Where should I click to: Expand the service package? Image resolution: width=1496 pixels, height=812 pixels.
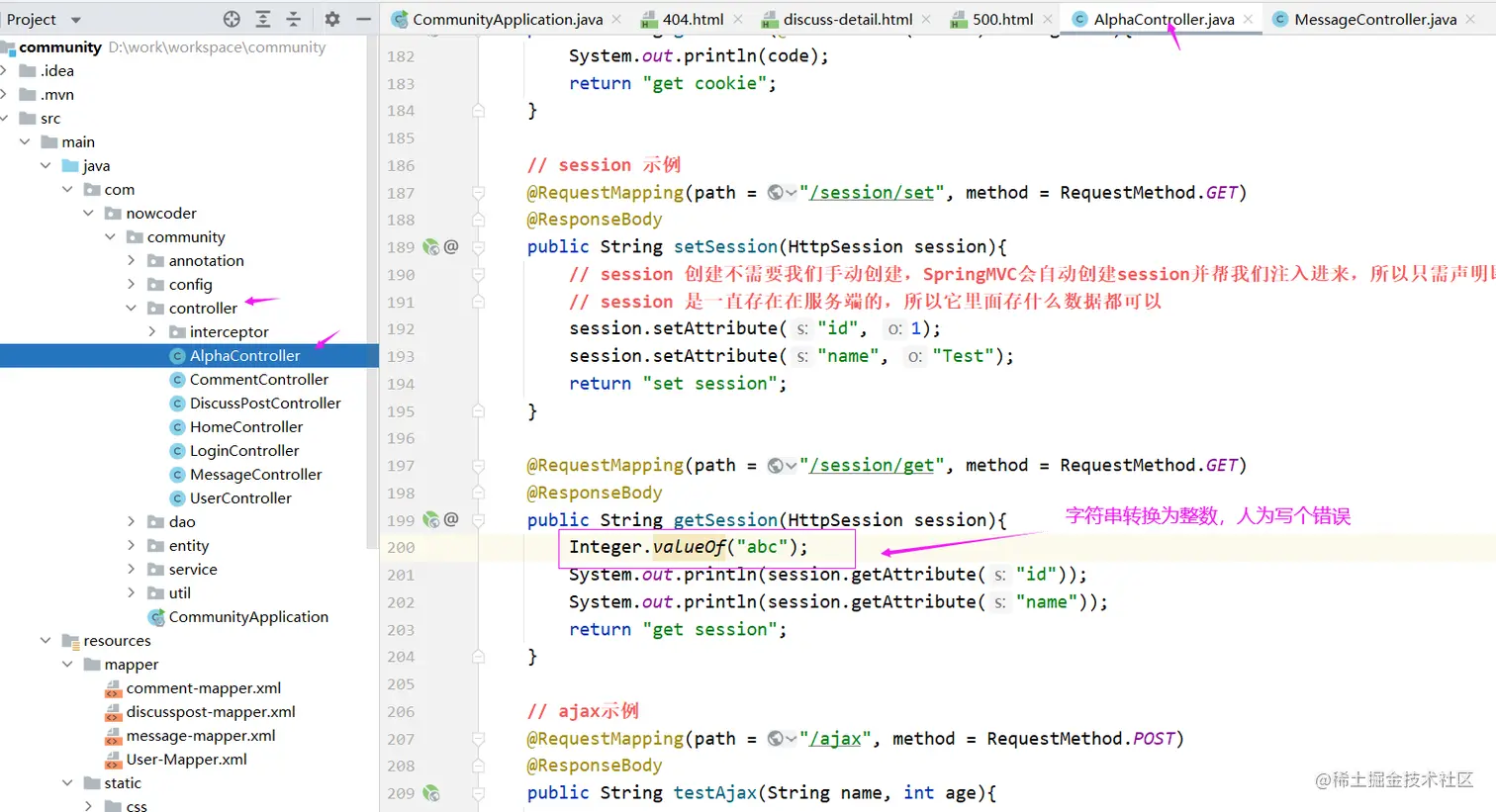pos(131,569)
